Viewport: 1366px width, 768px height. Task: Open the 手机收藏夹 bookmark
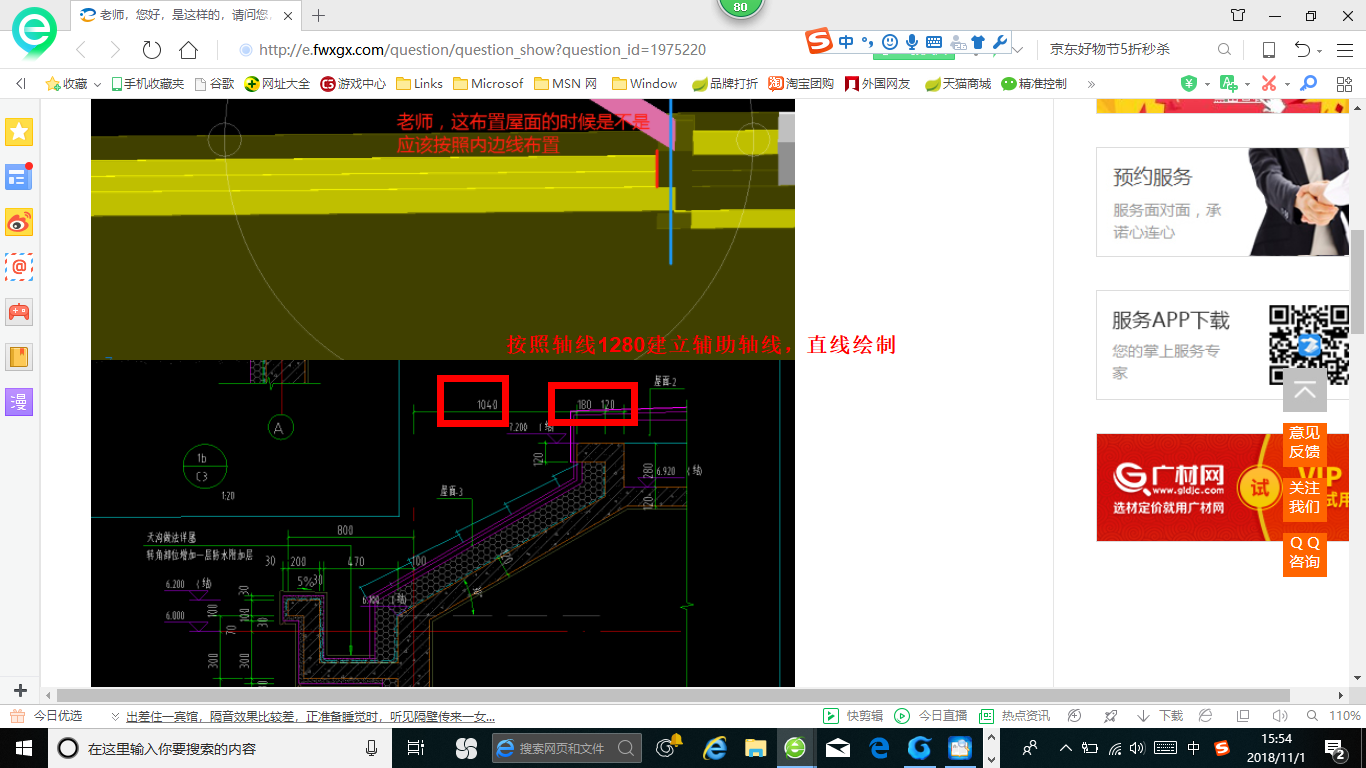pyautogui.click(x=147, y=84)
